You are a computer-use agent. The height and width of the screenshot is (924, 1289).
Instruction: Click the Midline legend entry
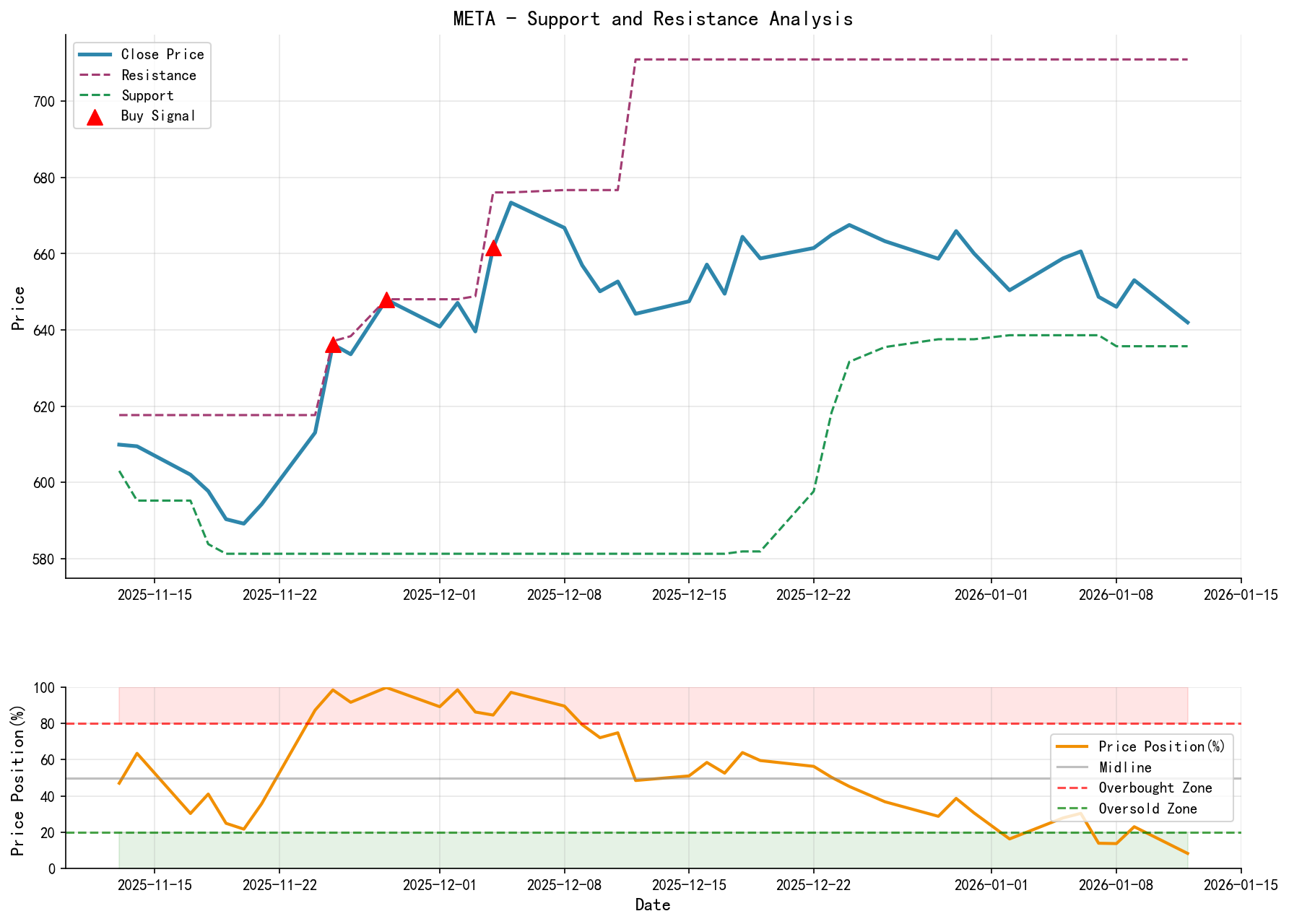1112,767
